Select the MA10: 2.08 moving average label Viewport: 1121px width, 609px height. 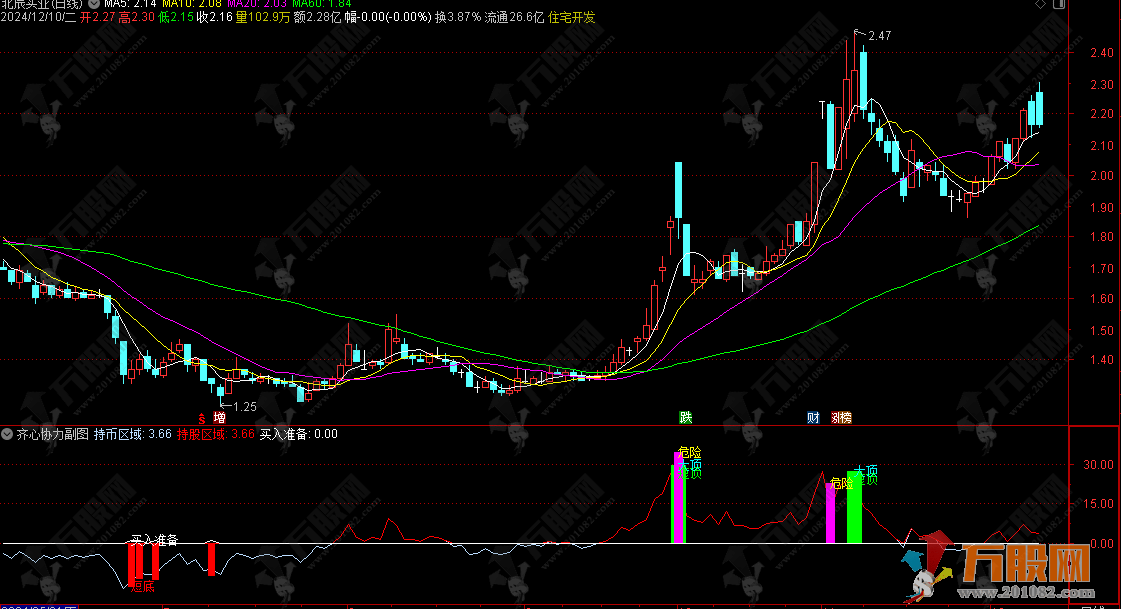[192, 4]
